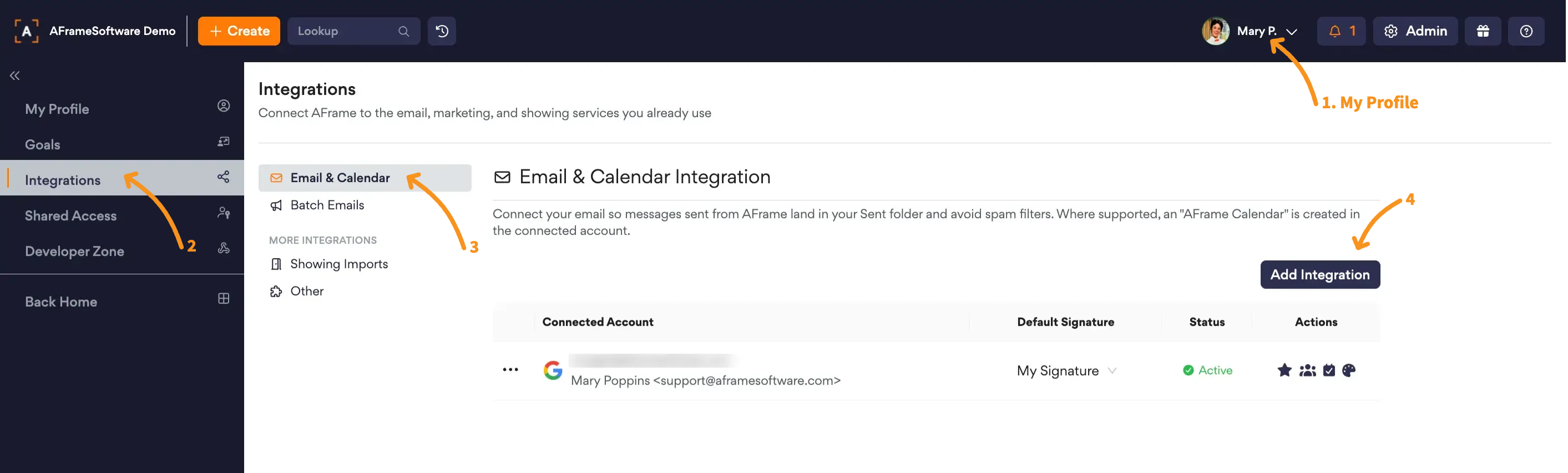Focus the Lookup search field

[x=353, y=31]
